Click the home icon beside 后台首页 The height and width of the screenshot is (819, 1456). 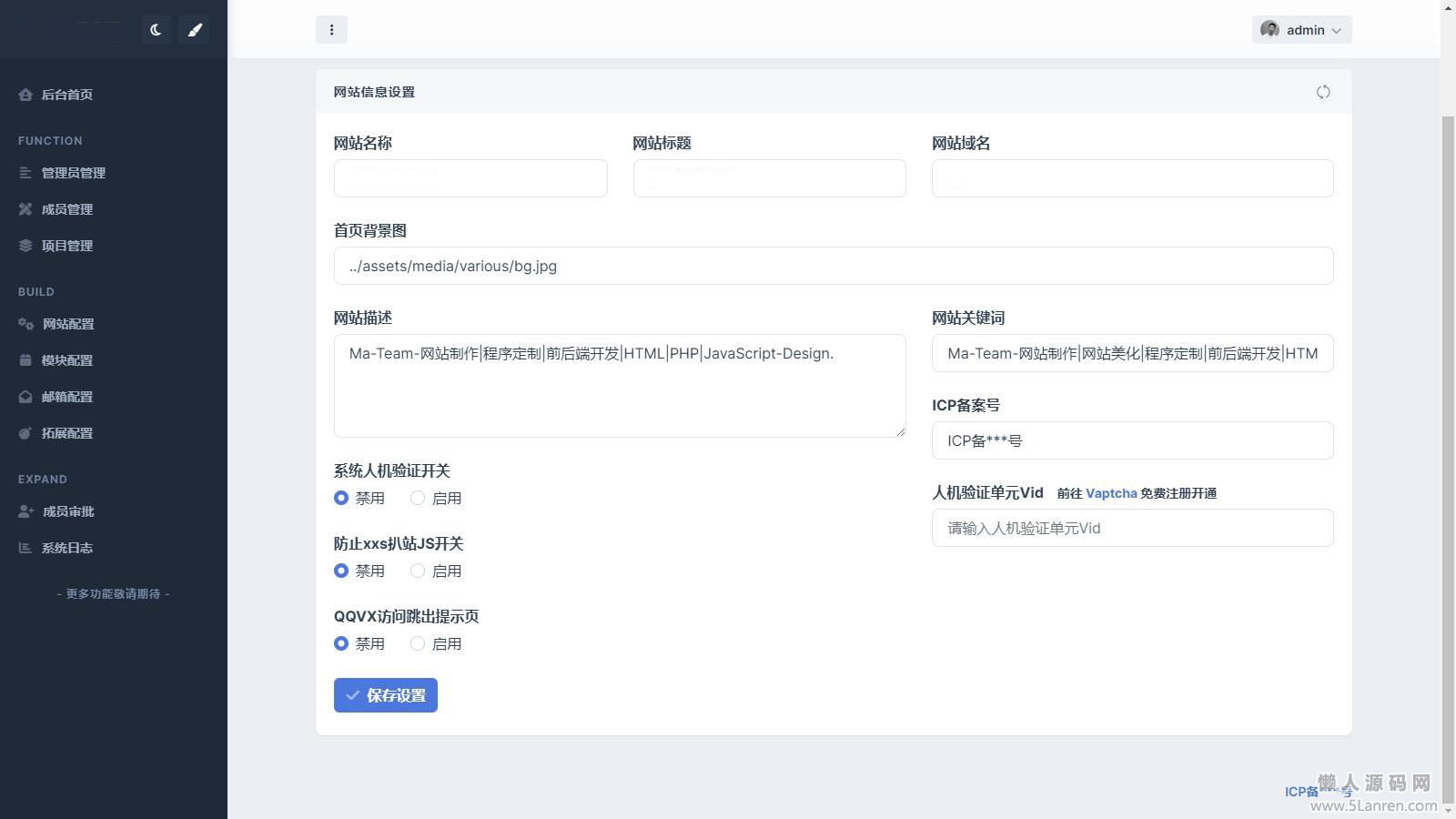coord(25,95)
